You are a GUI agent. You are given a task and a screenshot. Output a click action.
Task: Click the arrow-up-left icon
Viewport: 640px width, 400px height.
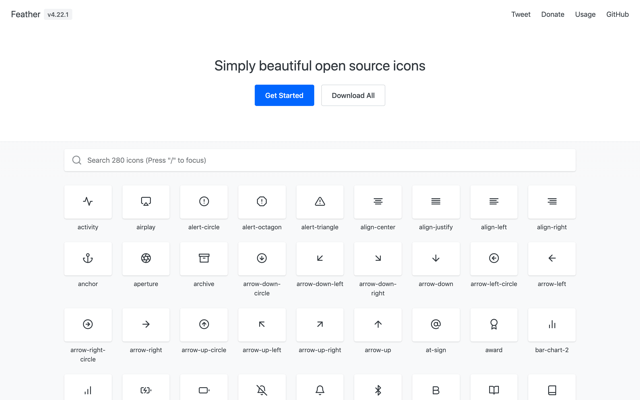tap(262, 324)
